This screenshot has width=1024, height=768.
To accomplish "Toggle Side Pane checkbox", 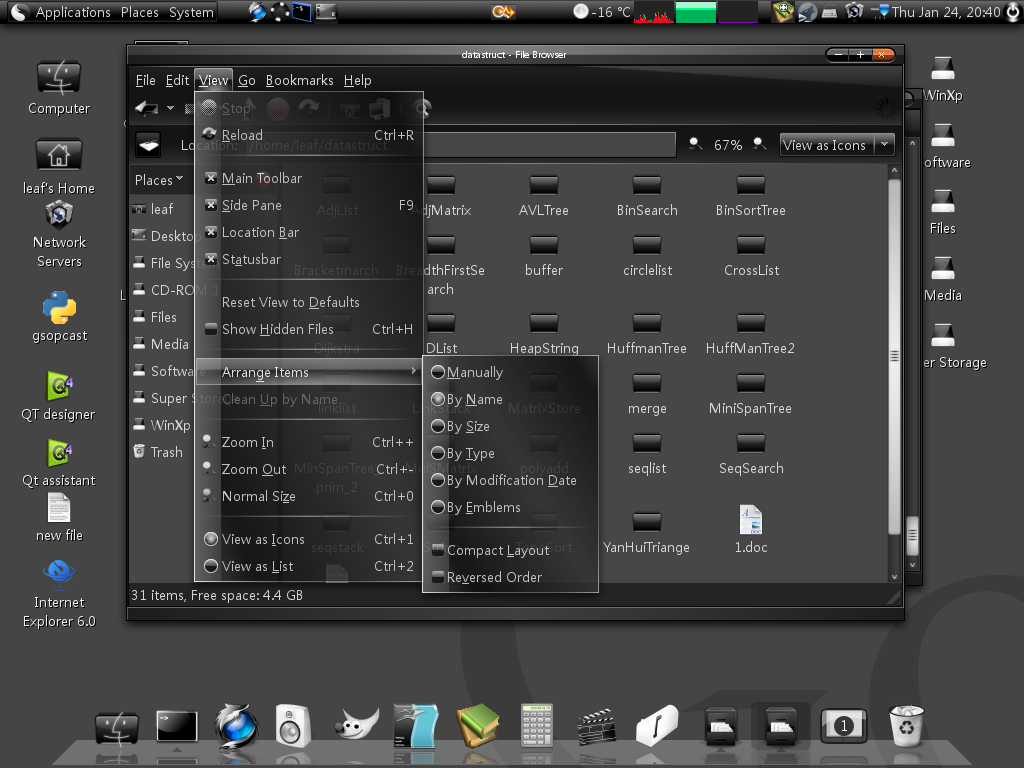I will click(210, 205).
